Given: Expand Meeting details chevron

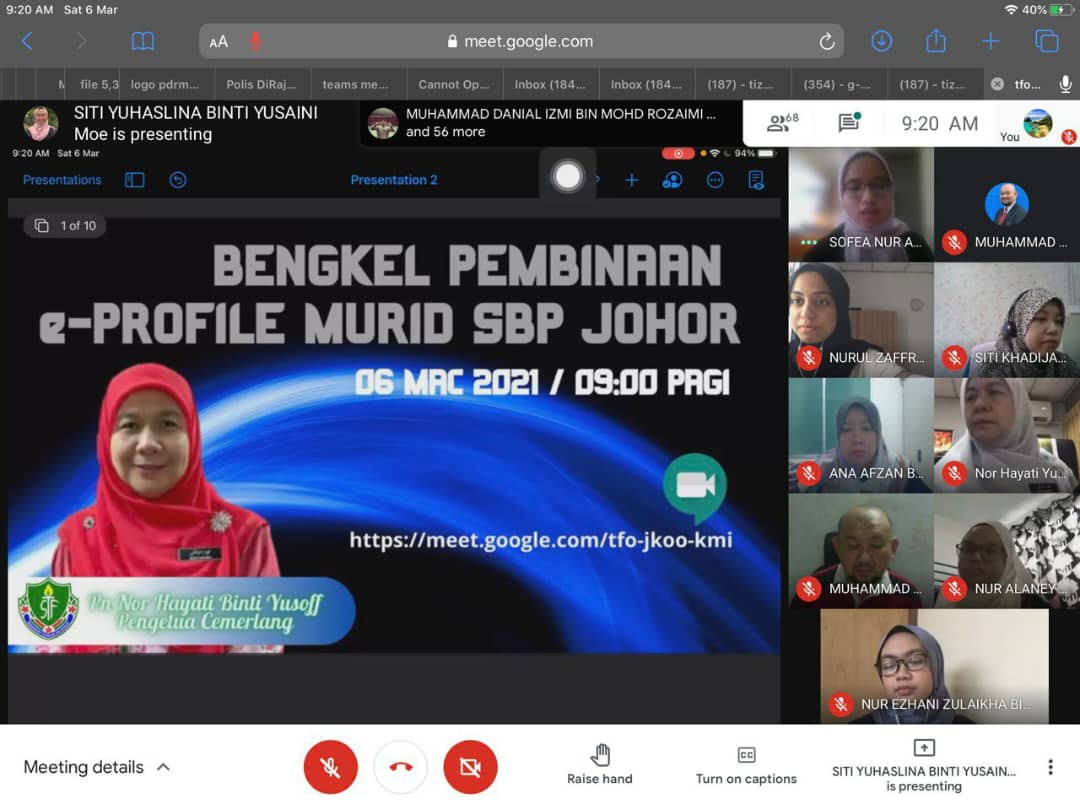Looking at the screenshot, I should click(164, 767).
